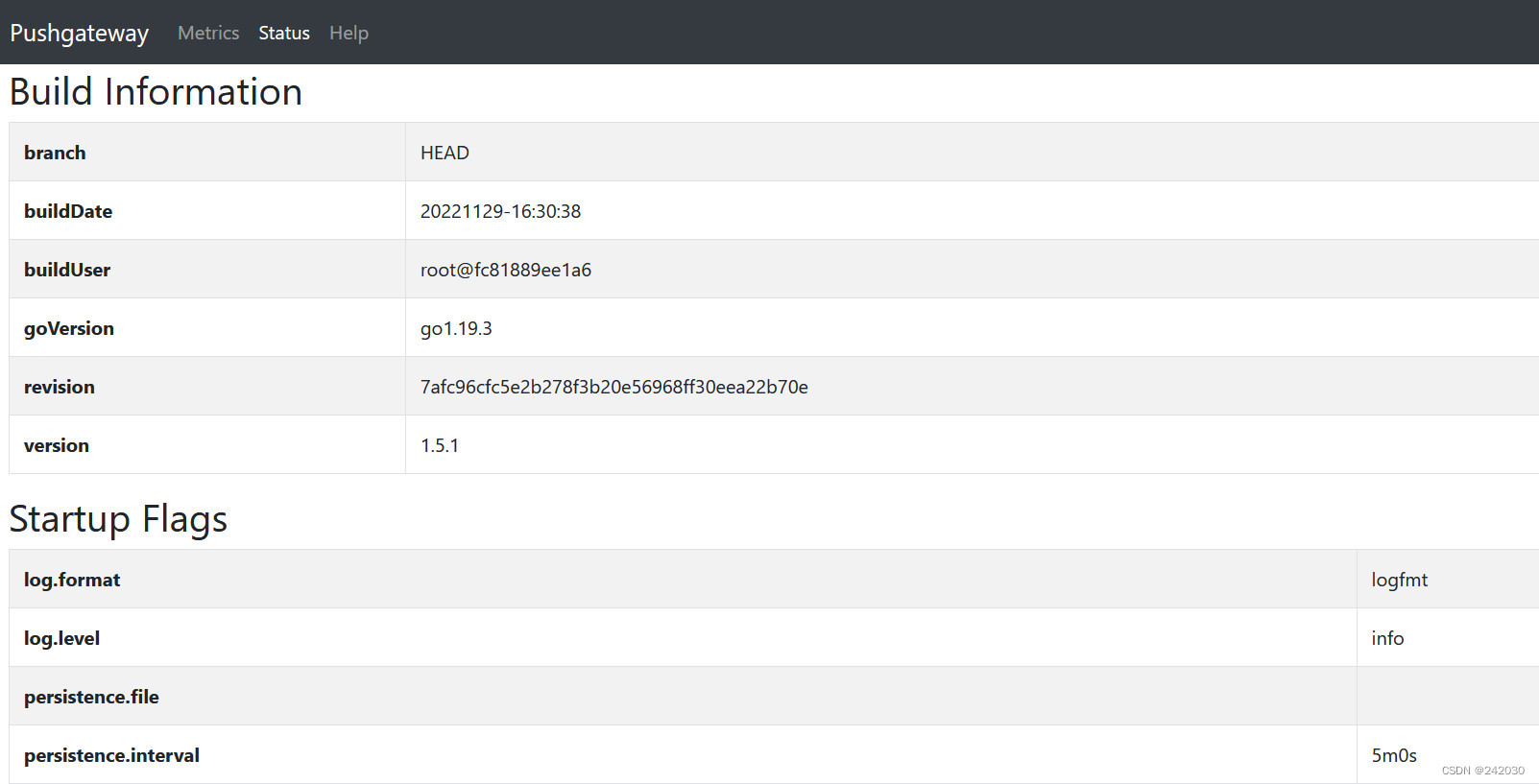Click the Build Information heading

coord(156,92)
